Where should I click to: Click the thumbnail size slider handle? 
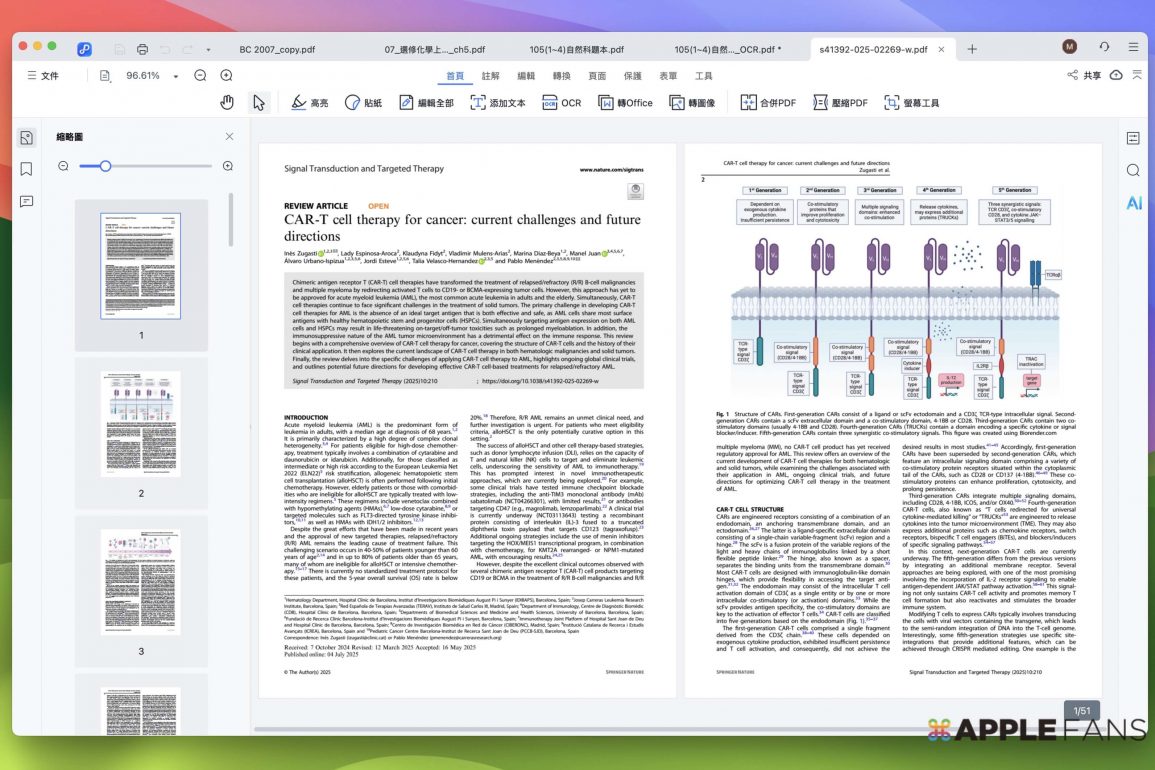[x=105, y=166]
